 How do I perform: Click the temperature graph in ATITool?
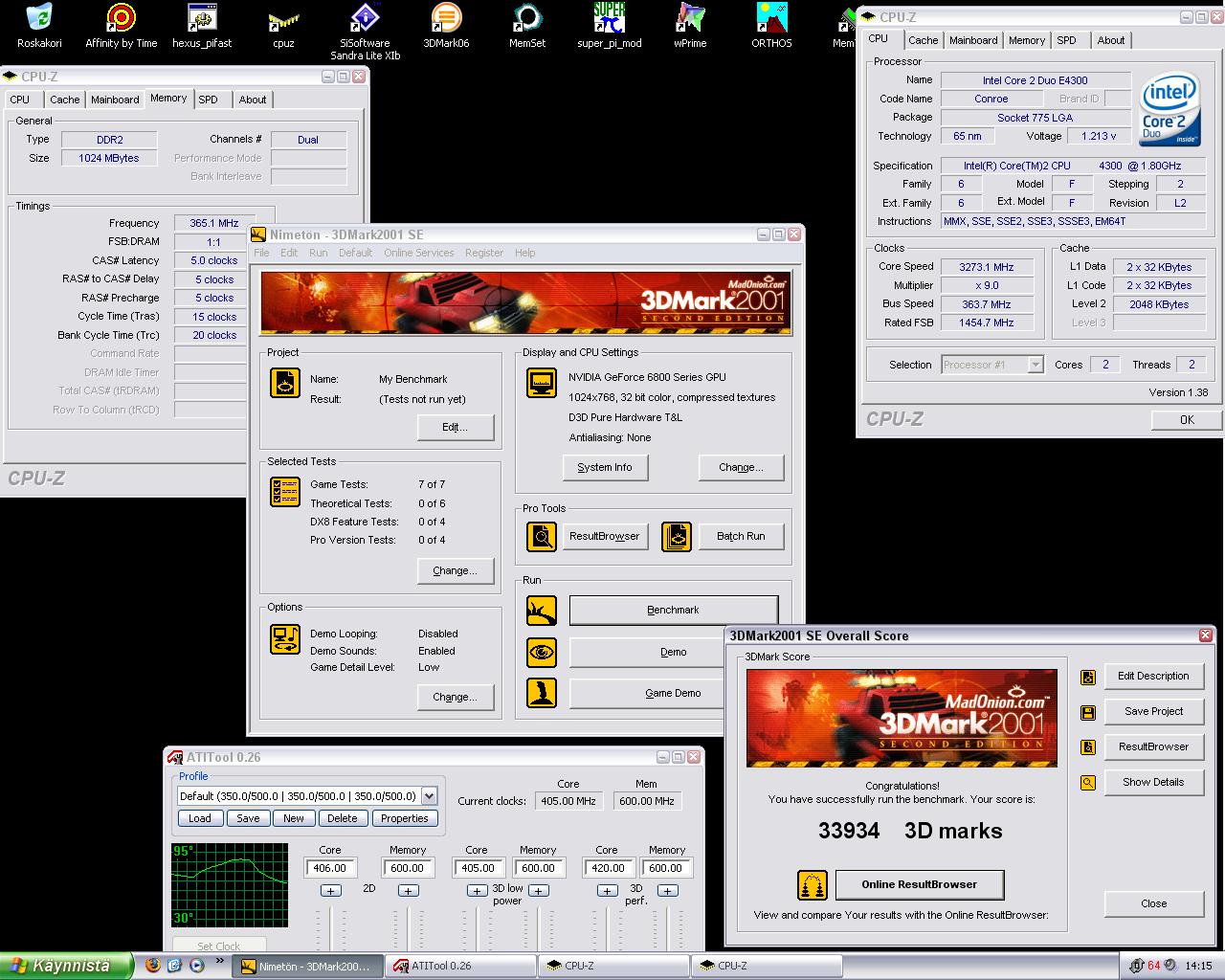pos(230,885)
